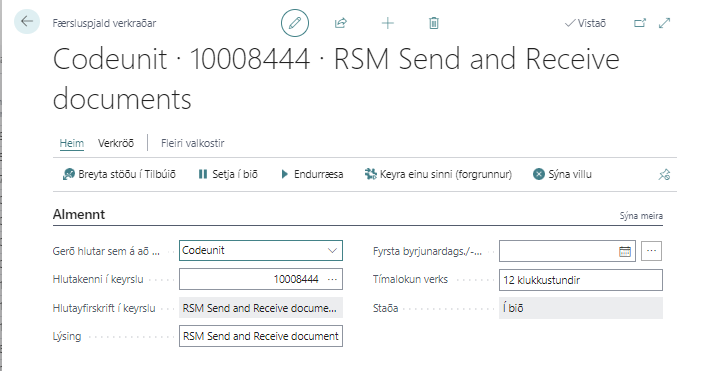Open Fleiri valkostir menu

(x=193, y=143)
